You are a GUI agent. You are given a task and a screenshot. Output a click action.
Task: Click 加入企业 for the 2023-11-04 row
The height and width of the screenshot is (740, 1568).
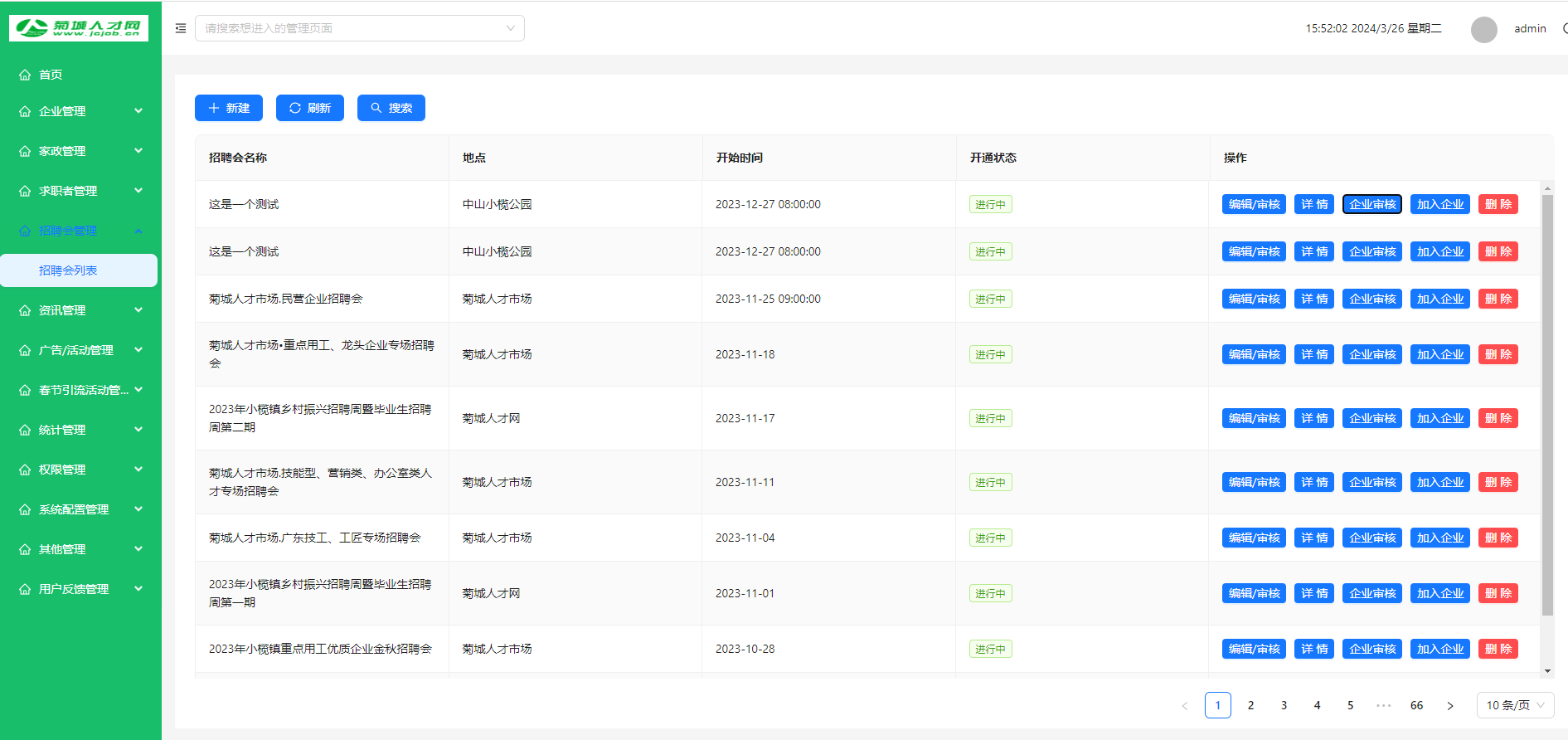1439,538
